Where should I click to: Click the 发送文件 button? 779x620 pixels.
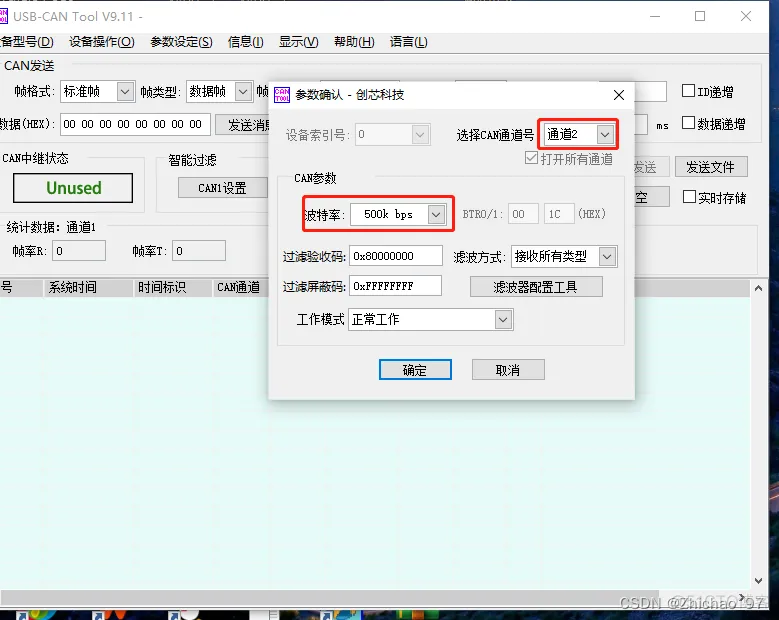(x=711, y=167)
